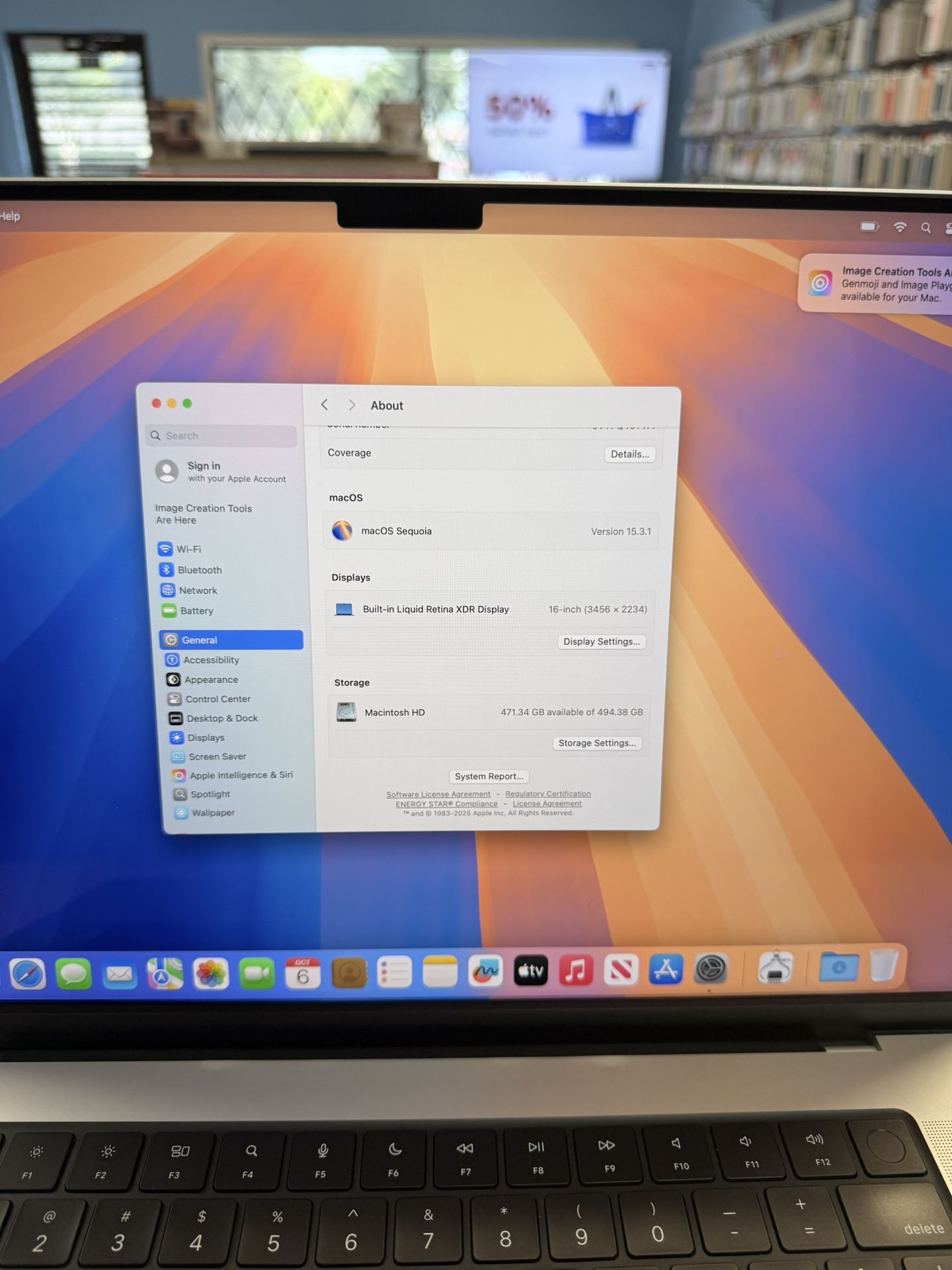The image size is (952, 1270).
Task: Click Display Settings... button
Action: (602, 642)
